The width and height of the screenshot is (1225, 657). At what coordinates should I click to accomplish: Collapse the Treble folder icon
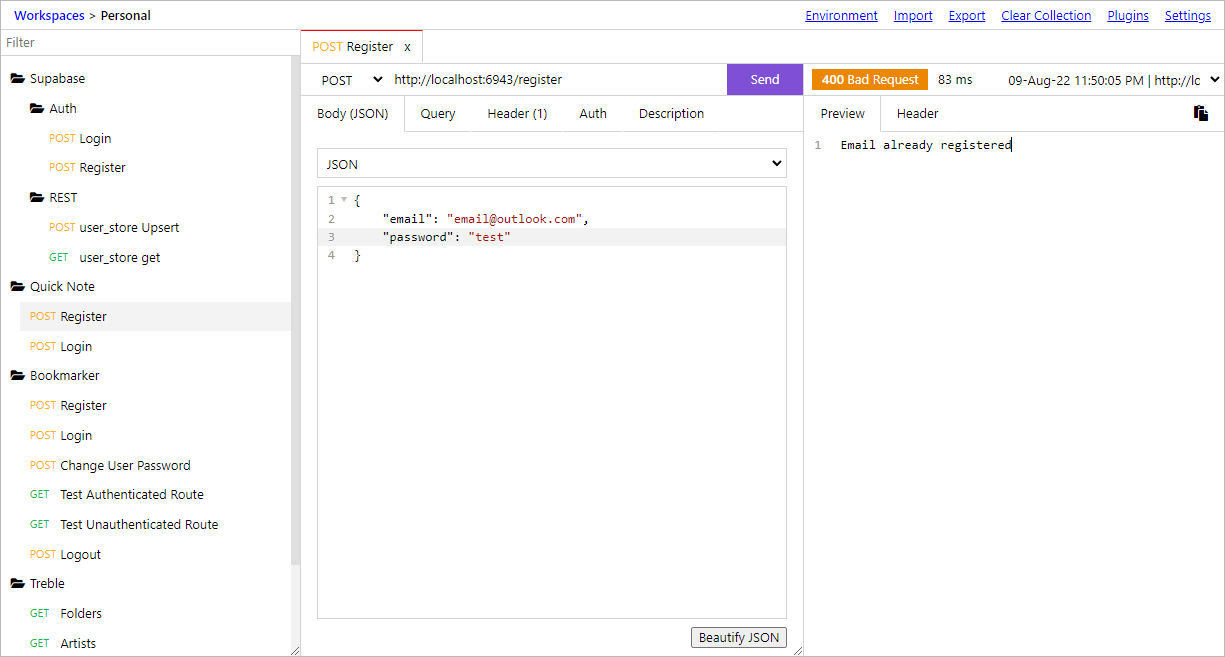coord(17,583)
